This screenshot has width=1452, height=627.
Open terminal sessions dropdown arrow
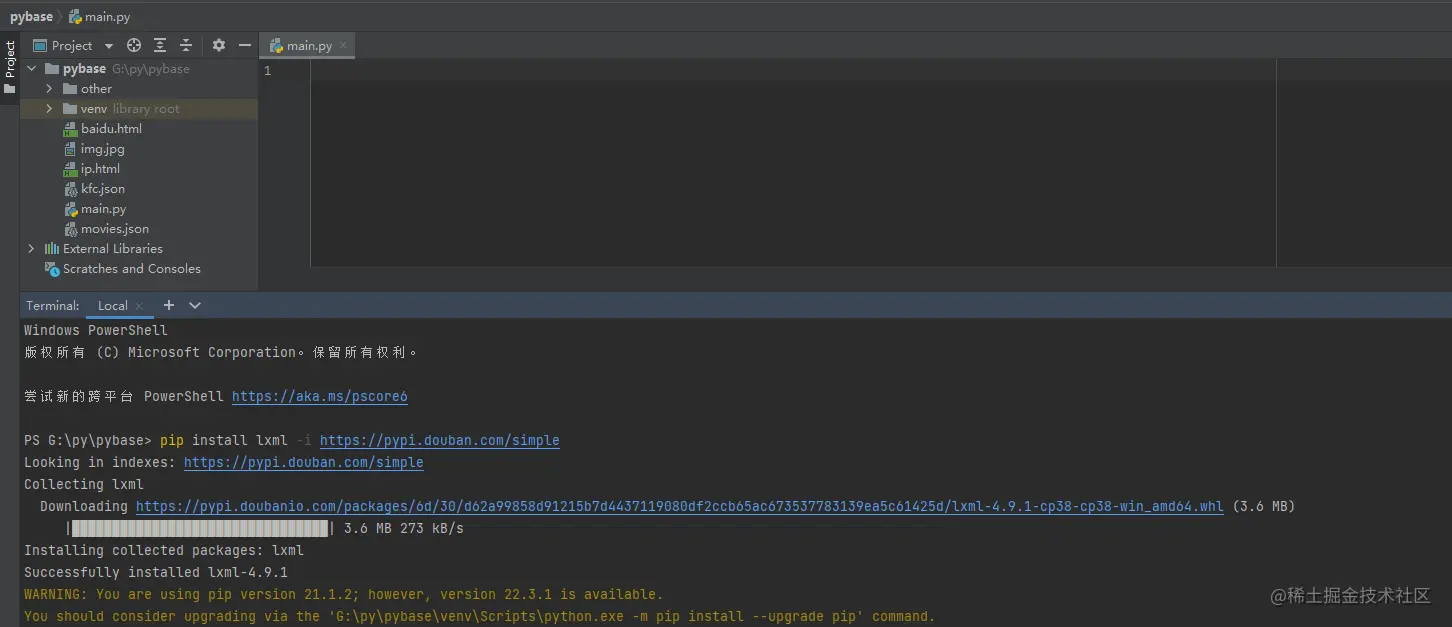(x=195, y=305)
